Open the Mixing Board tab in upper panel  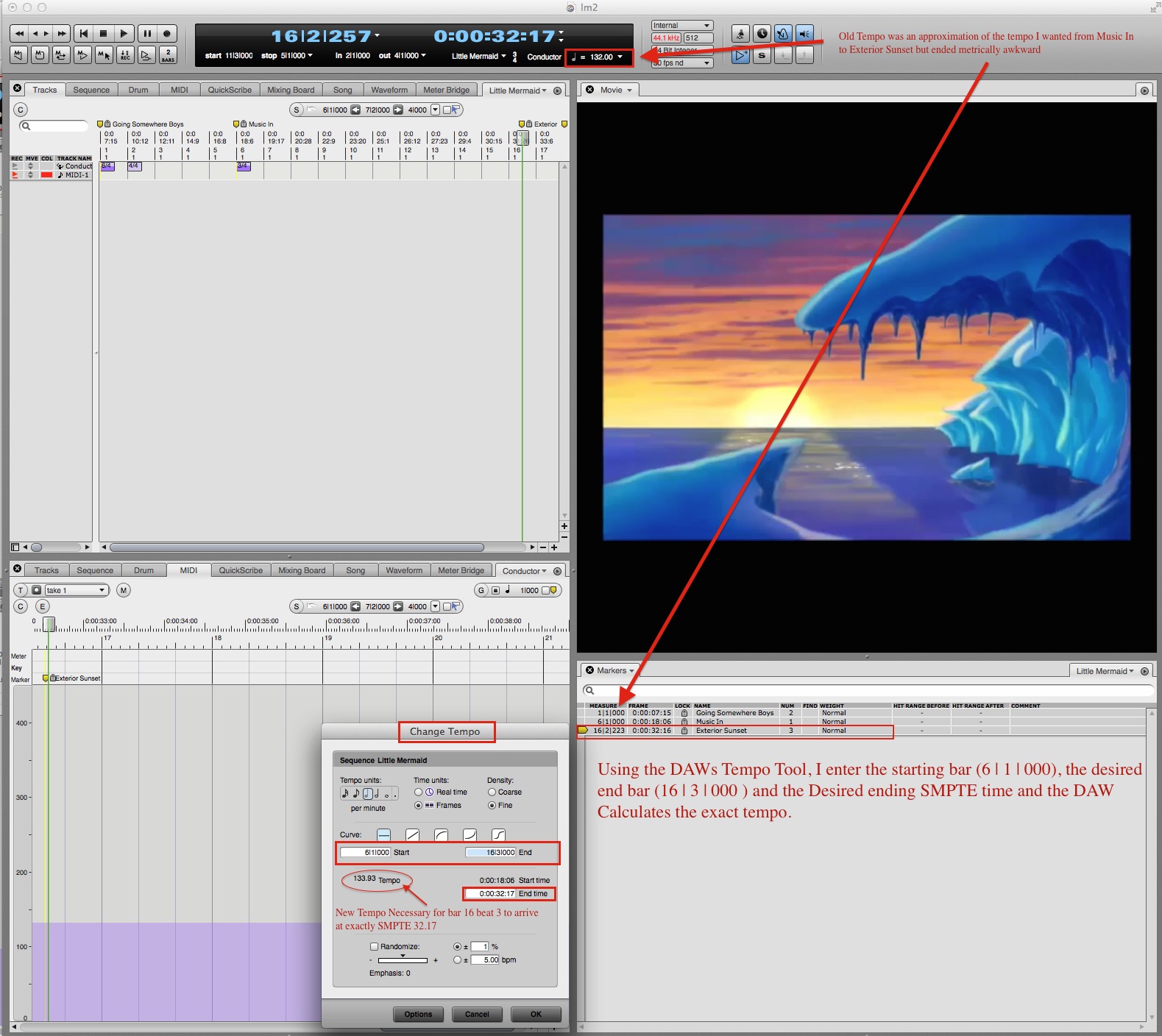[291, 90]
